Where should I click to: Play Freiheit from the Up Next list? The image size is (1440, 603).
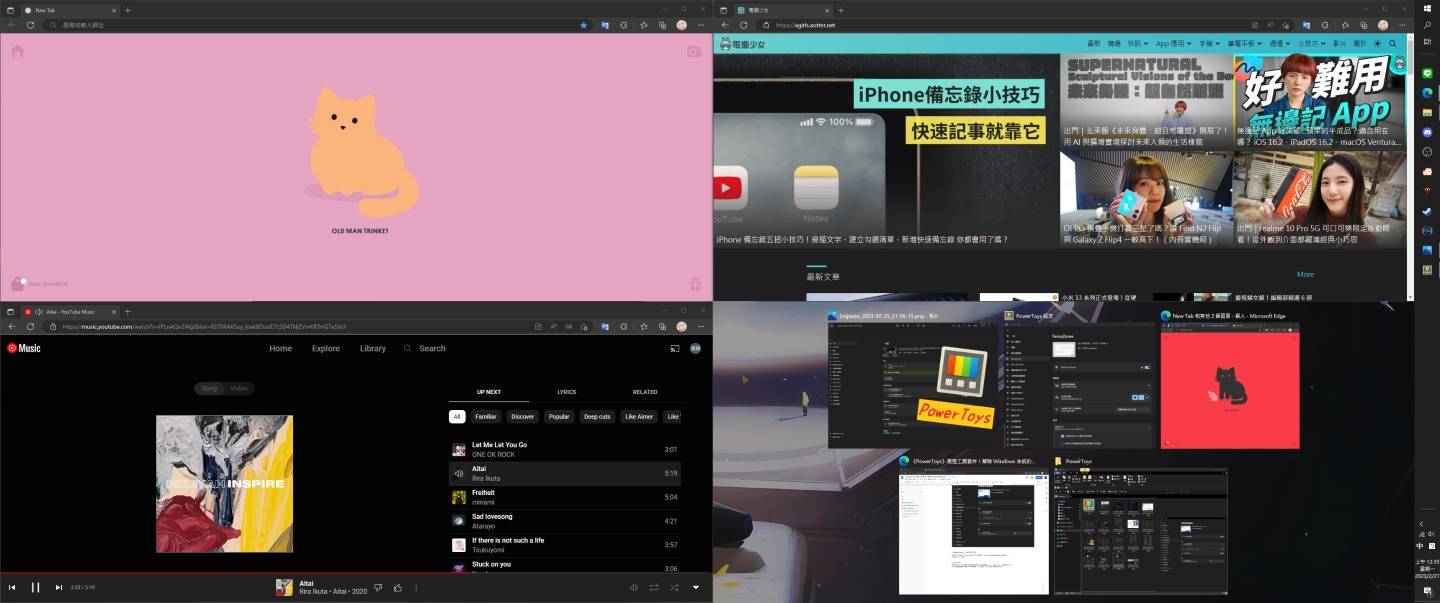(x=483, y=495)
